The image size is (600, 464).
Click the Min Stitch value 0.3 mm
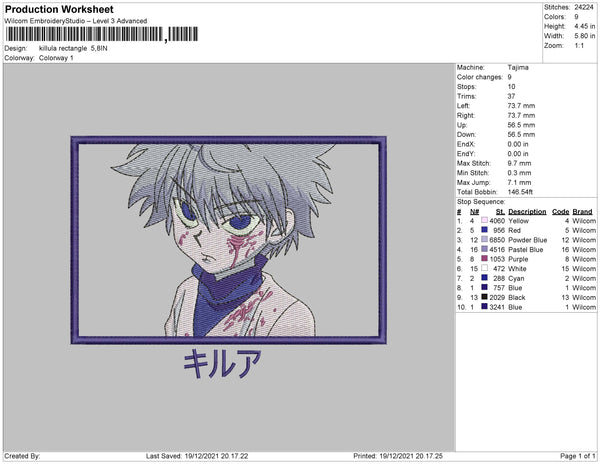point(519,173)
